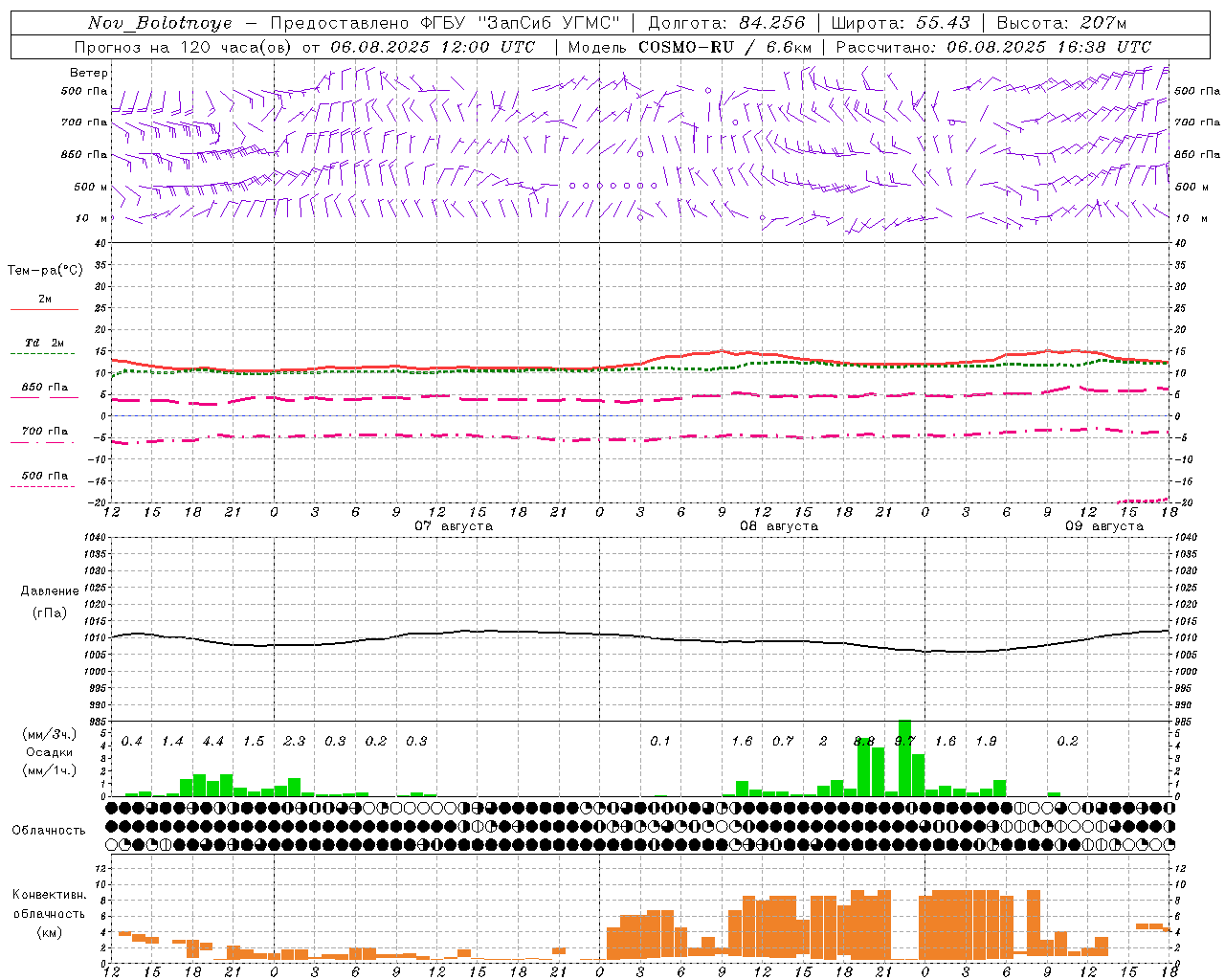Click the '07 августа' date label

click(x=454, y=526)
